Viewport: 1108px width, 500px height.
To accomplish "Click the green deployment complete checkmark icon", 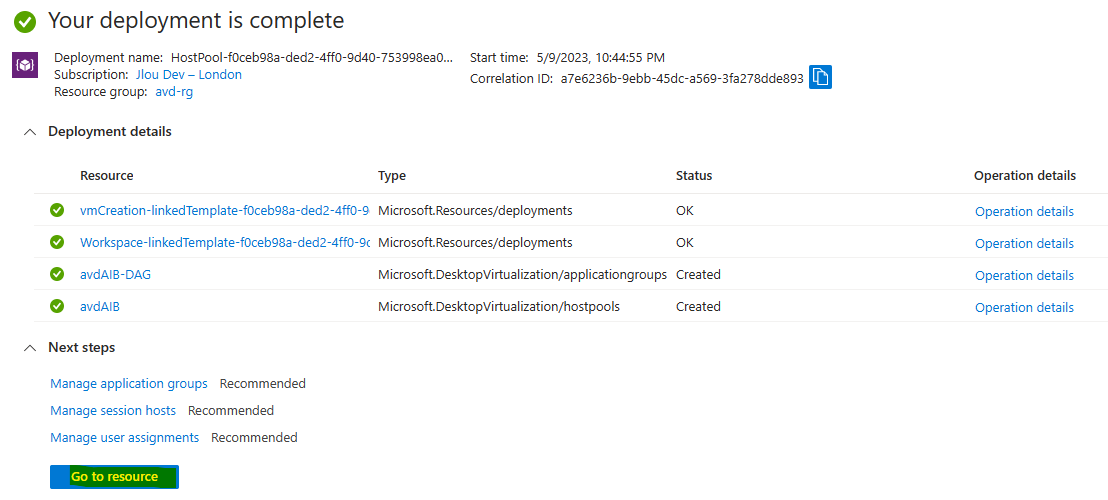I will (x=25, y=22).
